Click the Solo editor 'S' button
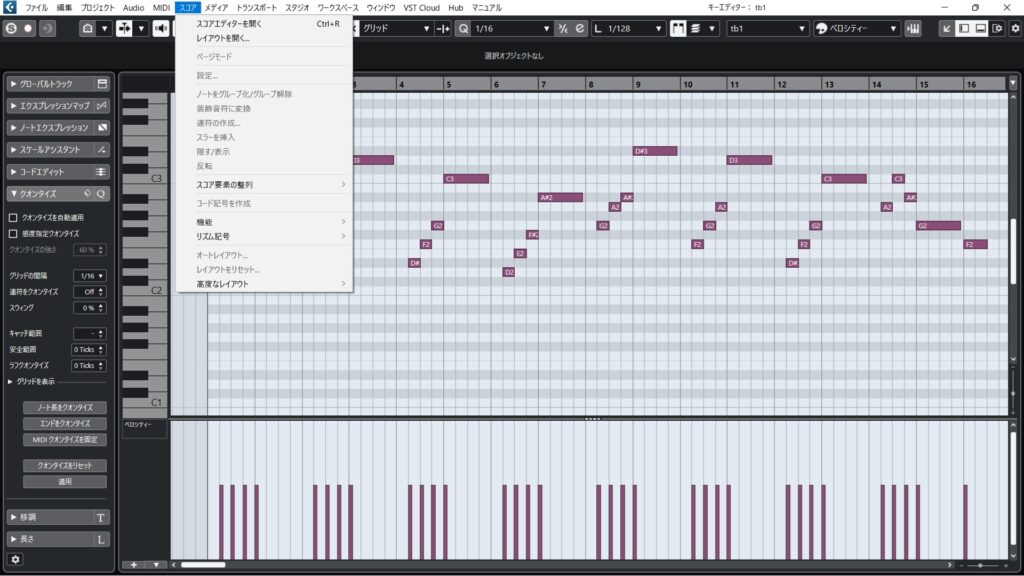The height and width of the screenshot is (576, 1024). tap(9, 28)
